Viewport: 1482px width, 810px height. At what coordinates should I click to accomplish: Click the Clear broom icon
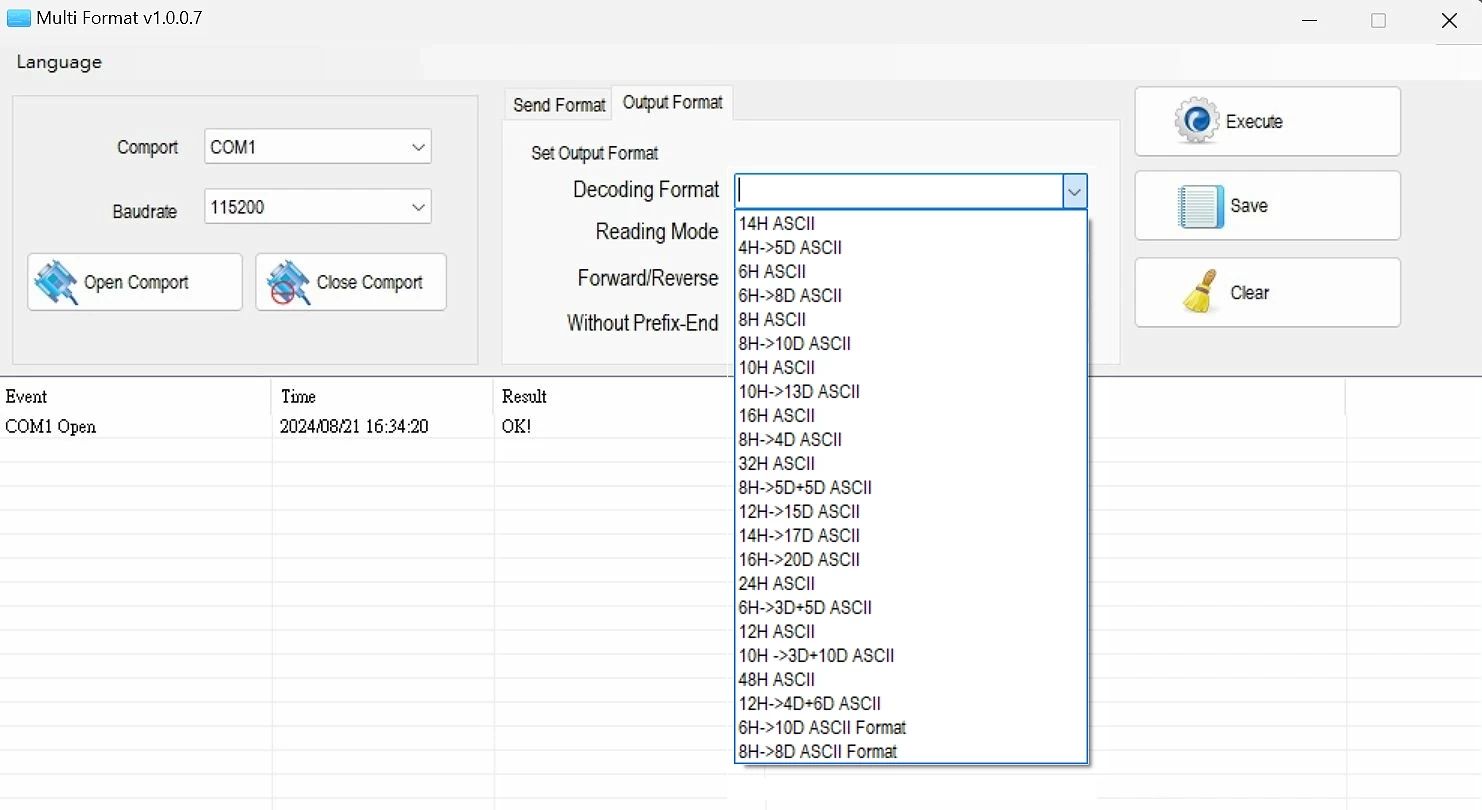(x=1200, y=293)
